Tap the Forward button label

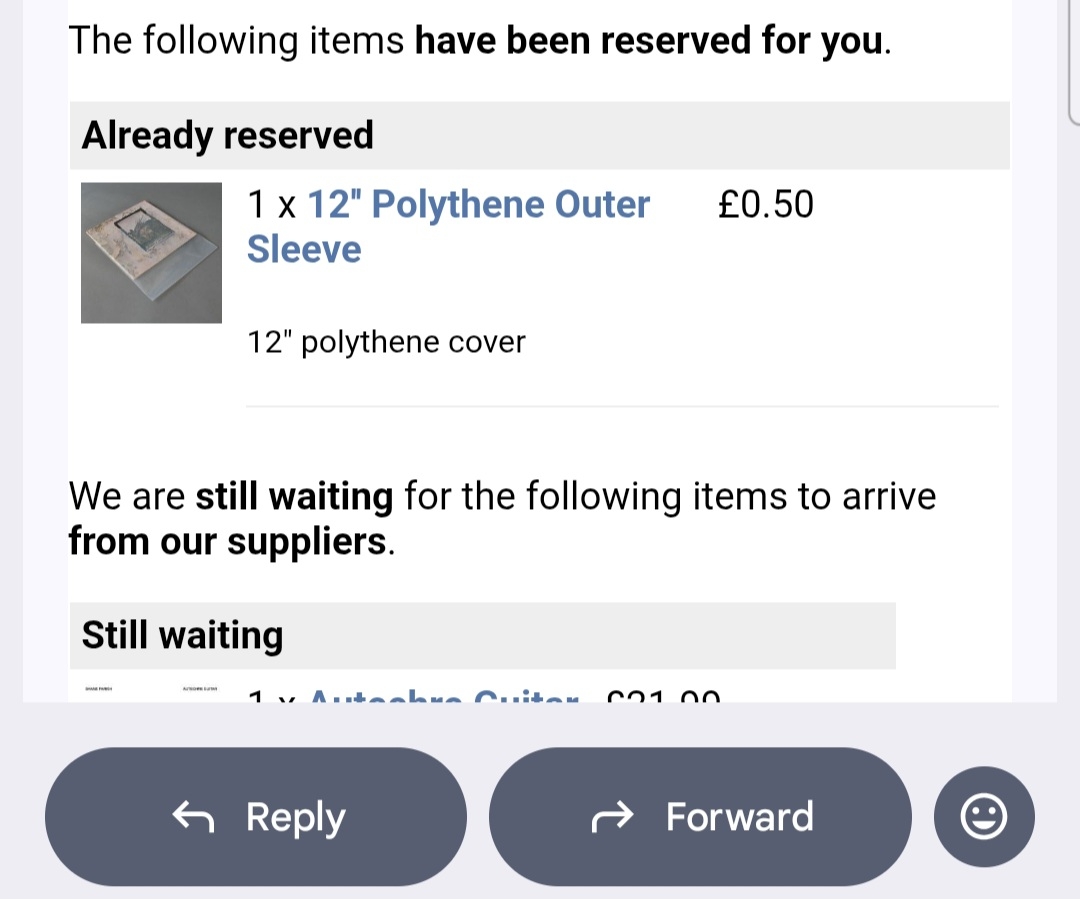(739, 817)
